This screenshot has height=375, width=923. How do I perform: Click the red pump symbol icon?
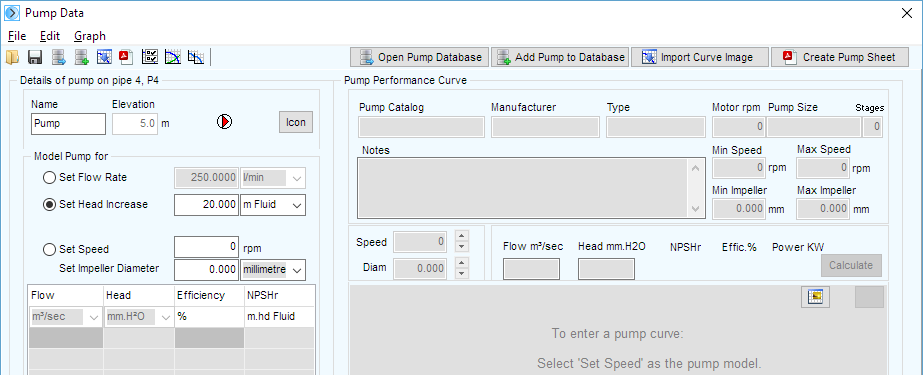(224, 122)
